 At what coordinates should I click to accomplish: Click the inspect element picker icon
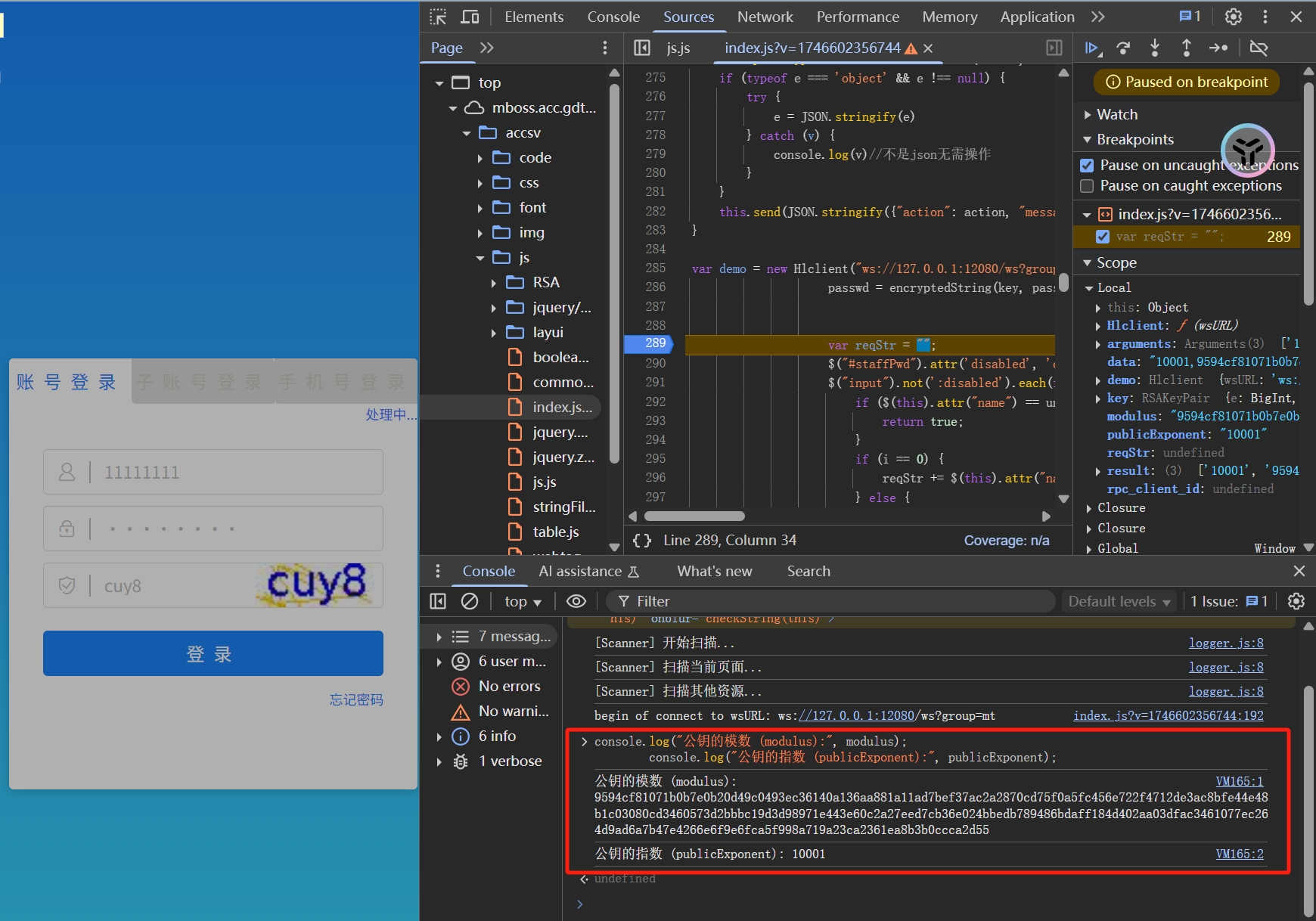point(438,17)
